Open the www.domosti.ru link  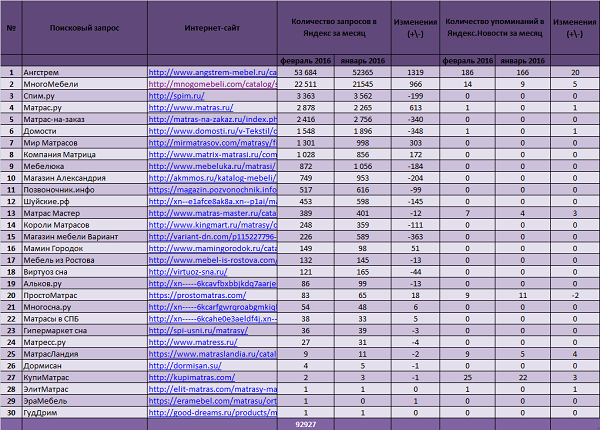[x=212, y=131]
